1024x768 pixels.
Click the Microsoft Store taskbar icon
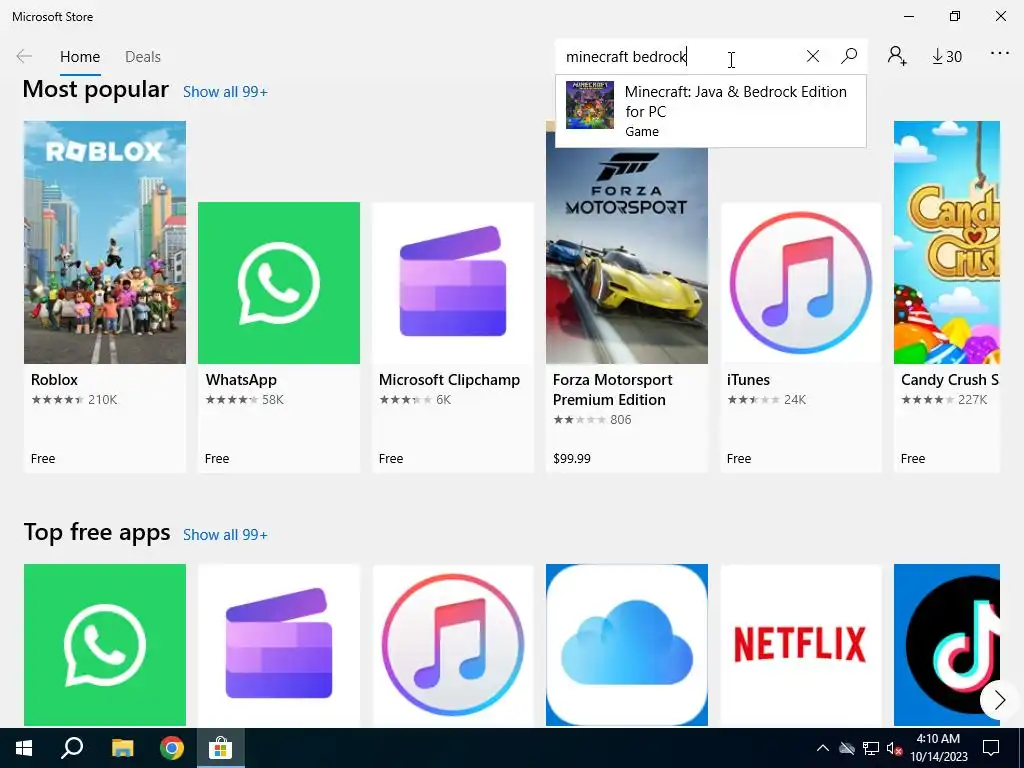coord(221,748)
